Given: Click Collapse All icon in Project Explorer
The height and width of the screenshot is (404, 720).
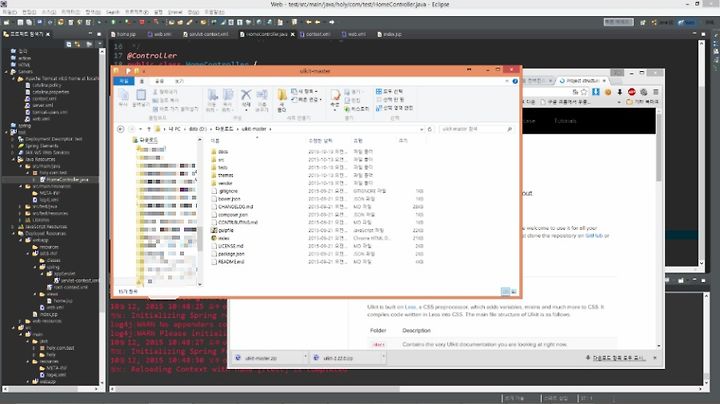Looking at the screenshot, I should 68,44.
